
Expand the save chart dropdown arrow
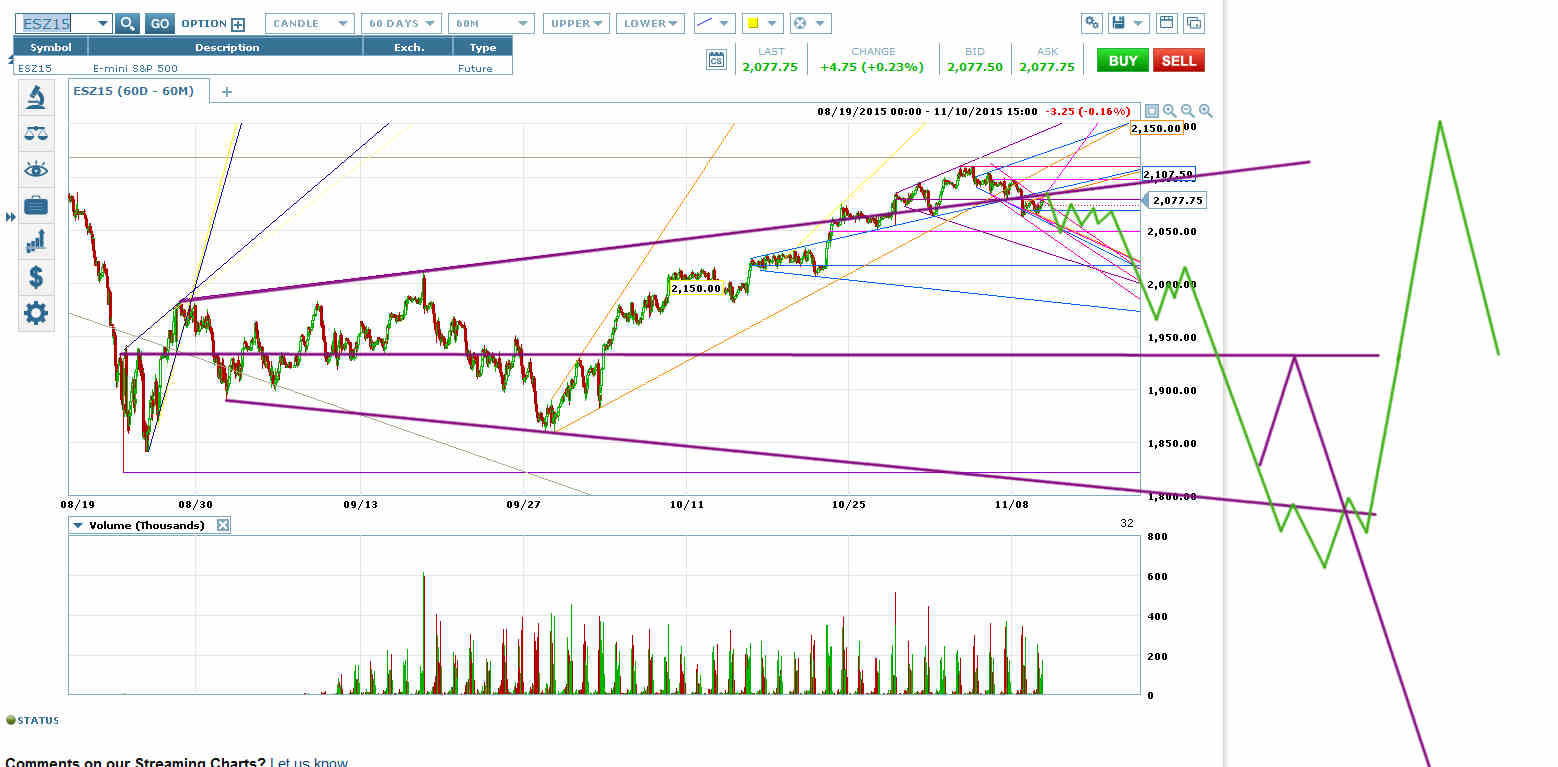[1140, 23]
